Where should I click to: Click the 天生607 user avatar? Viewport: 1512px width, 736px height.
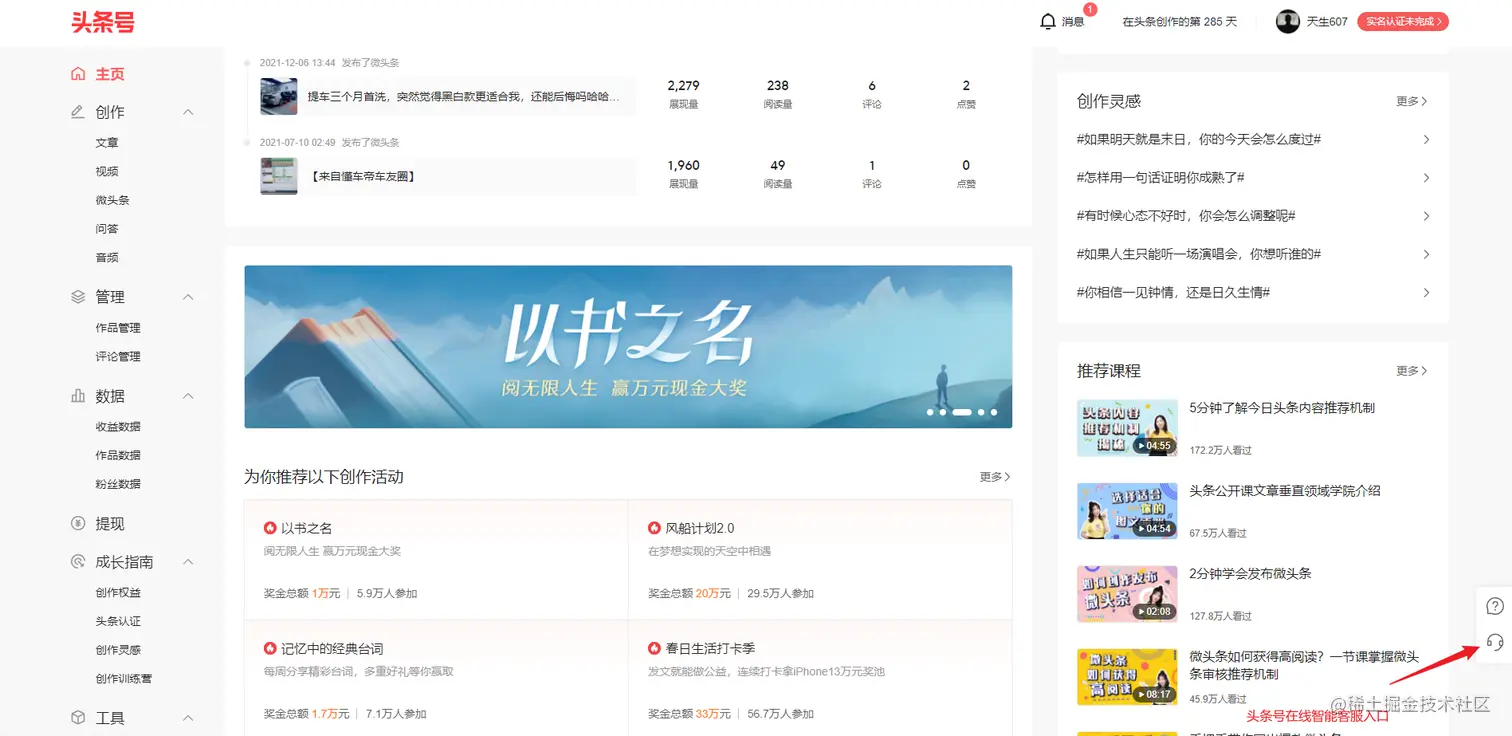tap(1288, 21)
